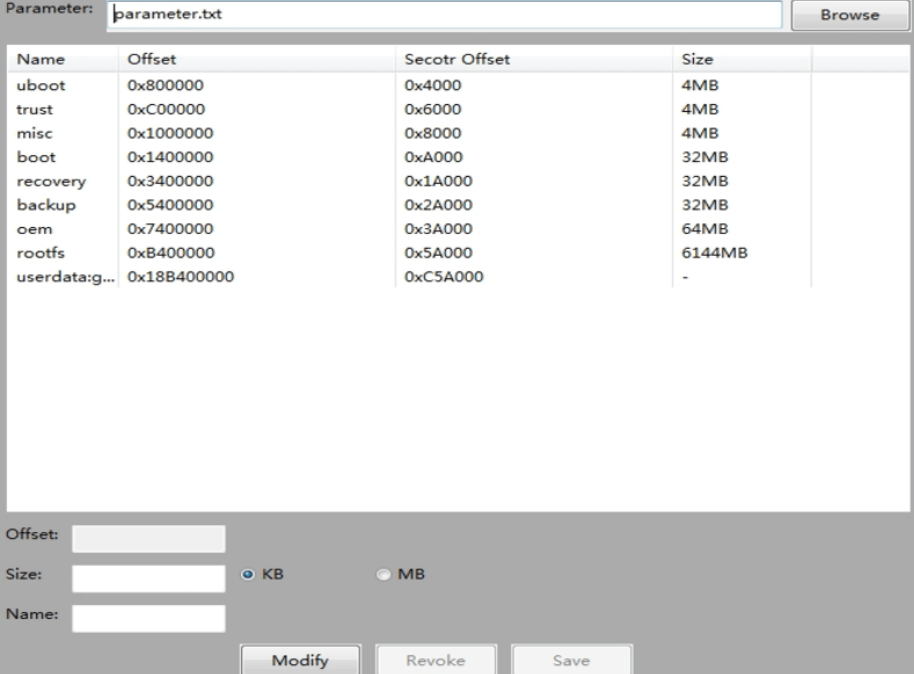
Task: Click offset value 0xC00000
Action: (x=166, y=109)
